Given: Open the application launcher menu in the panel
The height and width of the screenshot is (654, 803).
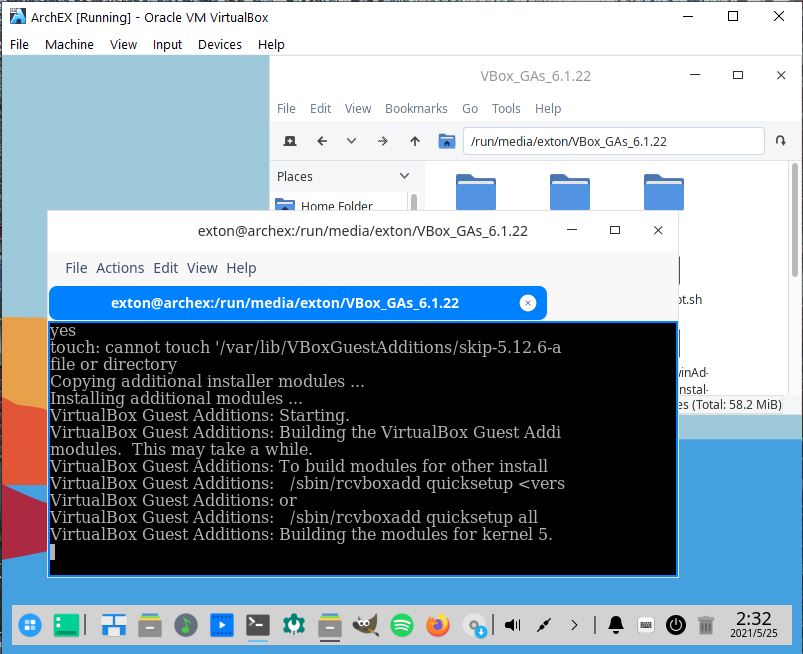Looking at the screenshot, I should point(30,625).
